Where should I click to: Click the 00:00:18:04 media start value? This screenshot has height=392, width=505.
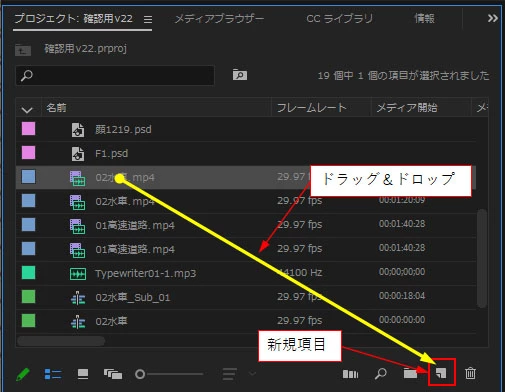(402, 296)
